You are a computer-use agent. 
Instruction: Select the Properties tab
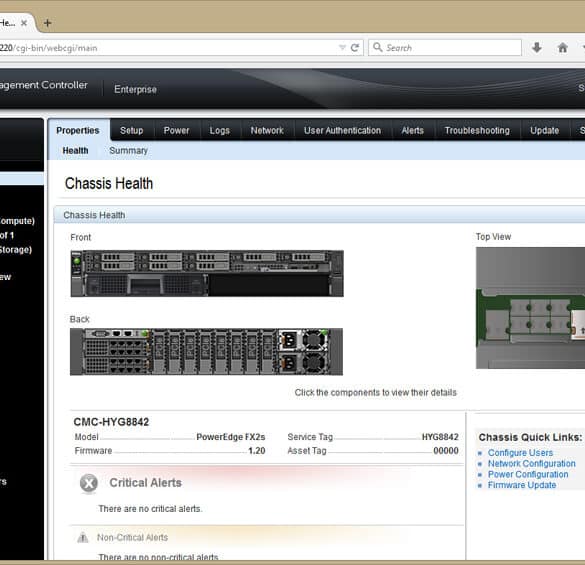coord(78,130)
